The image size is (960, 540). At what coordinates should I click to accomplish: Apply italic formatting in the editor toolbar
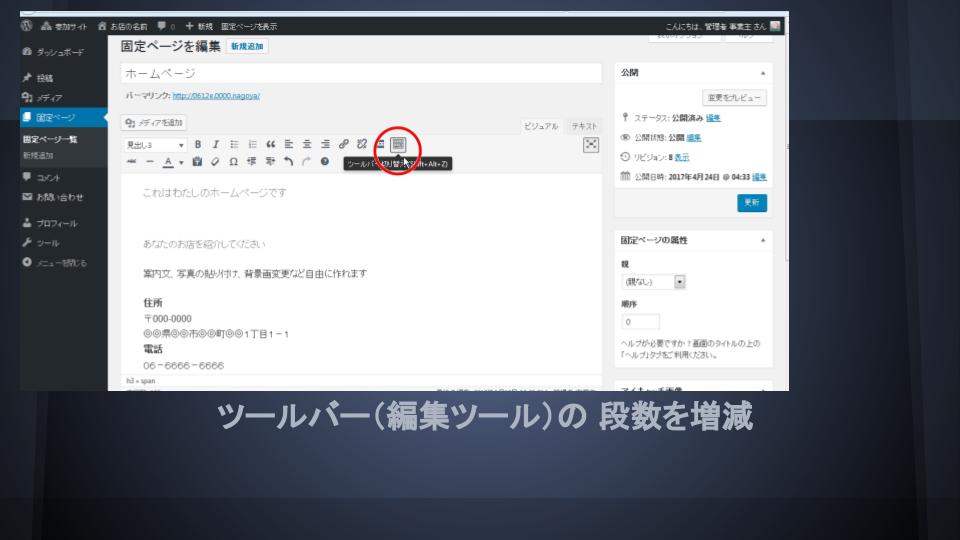coord(215,144)
